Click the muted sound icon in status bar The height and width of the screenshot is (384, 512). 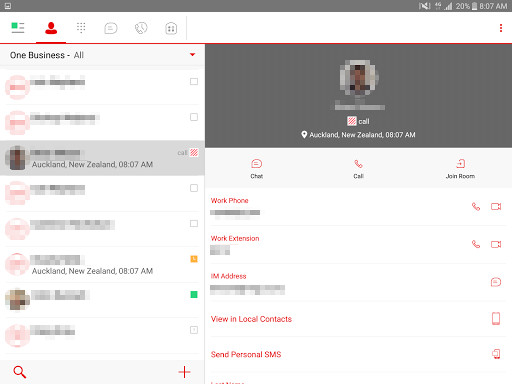pyautogui.click(x=424, y=6)
